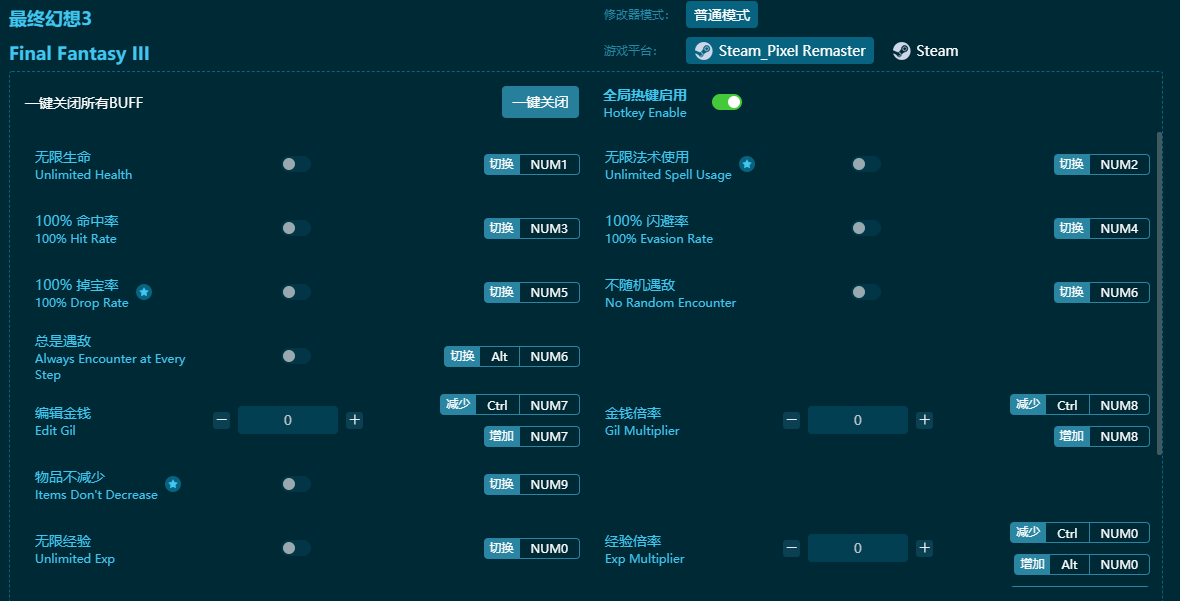Click the star icon beside Unlimited Spell Usage
This screenshot has width=1180, height=601.
coord(747,164)
